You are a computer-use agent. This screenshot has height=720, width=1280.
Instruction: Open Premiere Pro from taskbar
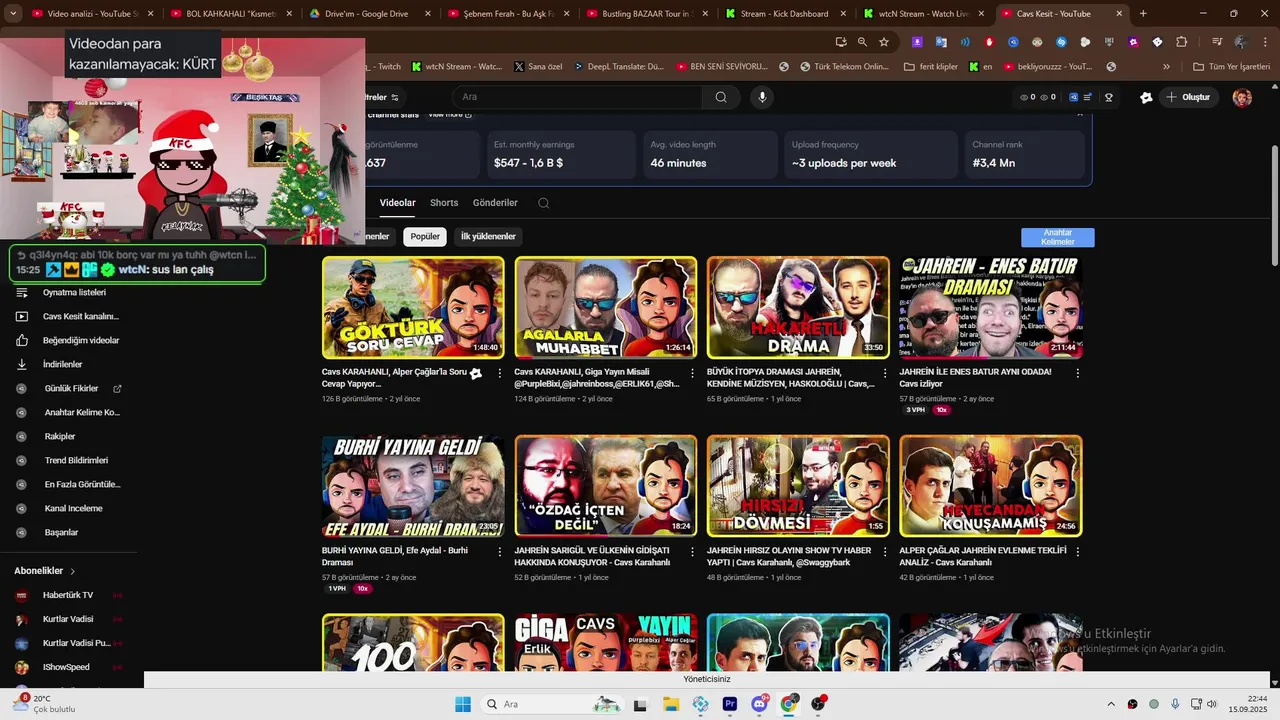(730, 704)
